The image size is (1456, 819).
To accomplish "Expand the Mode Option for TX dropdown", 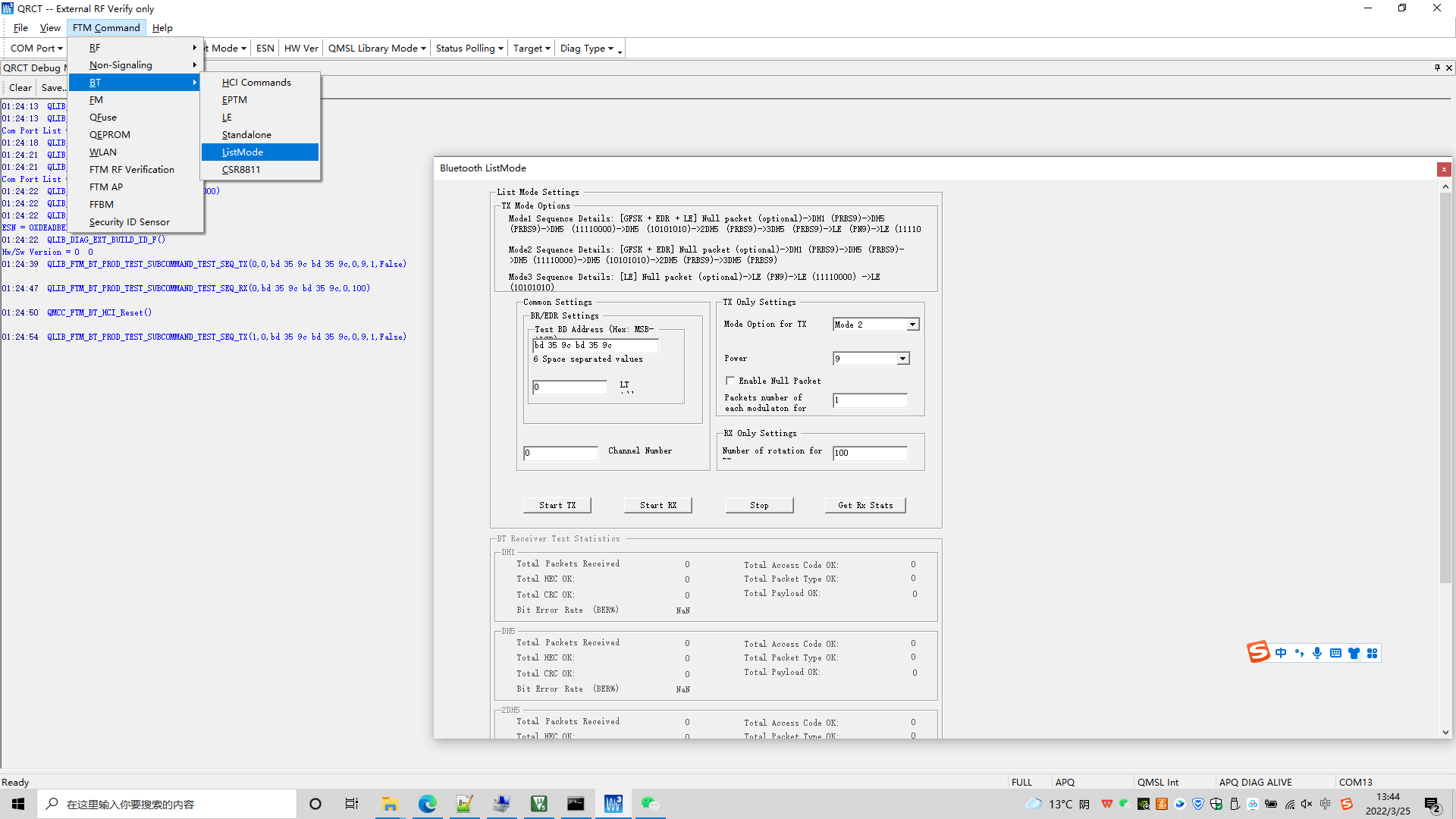I will pos(912,325).
